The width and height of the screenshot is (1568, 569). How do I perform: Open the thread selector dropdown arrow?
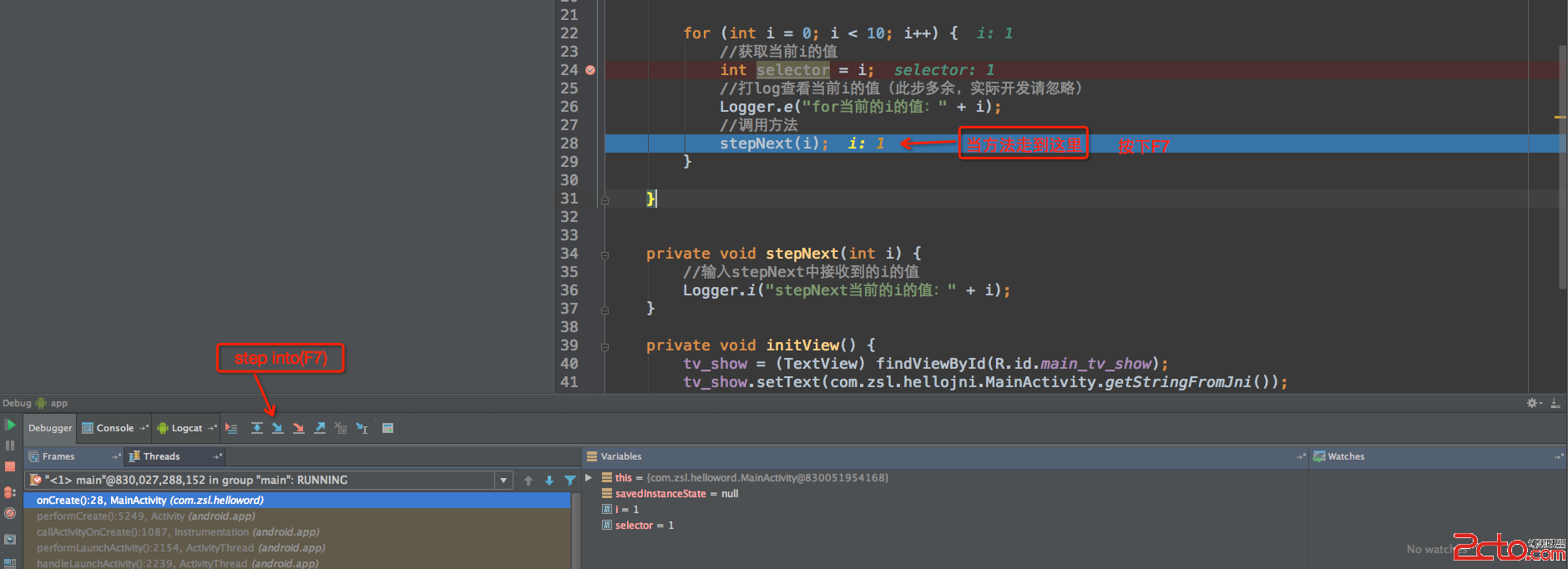click(503, 481)
